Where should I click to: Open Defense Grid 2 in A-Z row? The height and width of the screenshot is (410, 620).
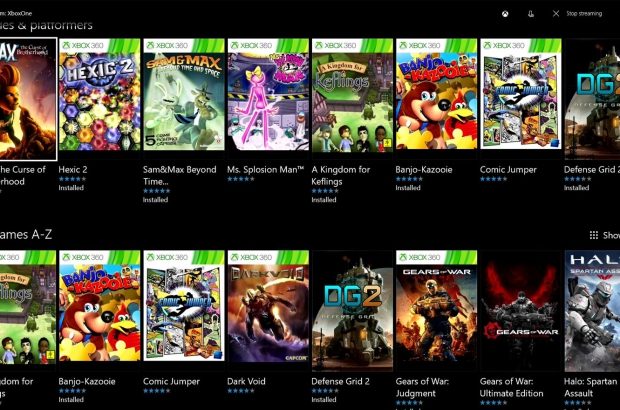pos(352,311)
